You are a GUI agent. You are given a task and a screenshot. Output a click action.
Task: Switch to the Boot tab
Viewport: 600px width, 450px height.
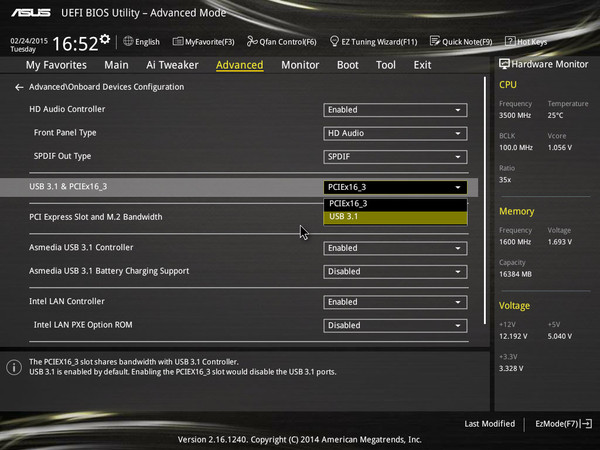coord(348,65)
